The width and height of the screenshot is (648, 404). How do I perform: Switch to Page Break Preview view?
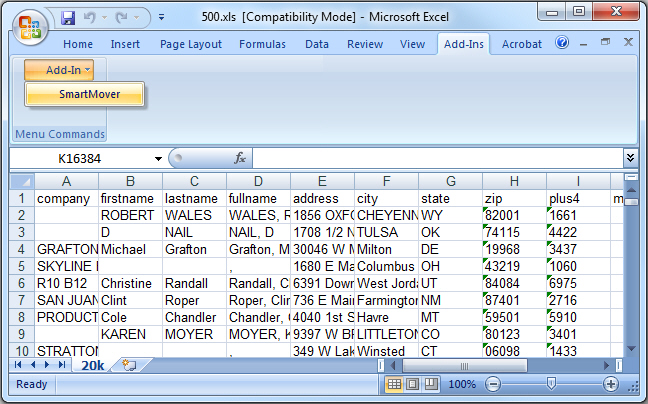431,384
